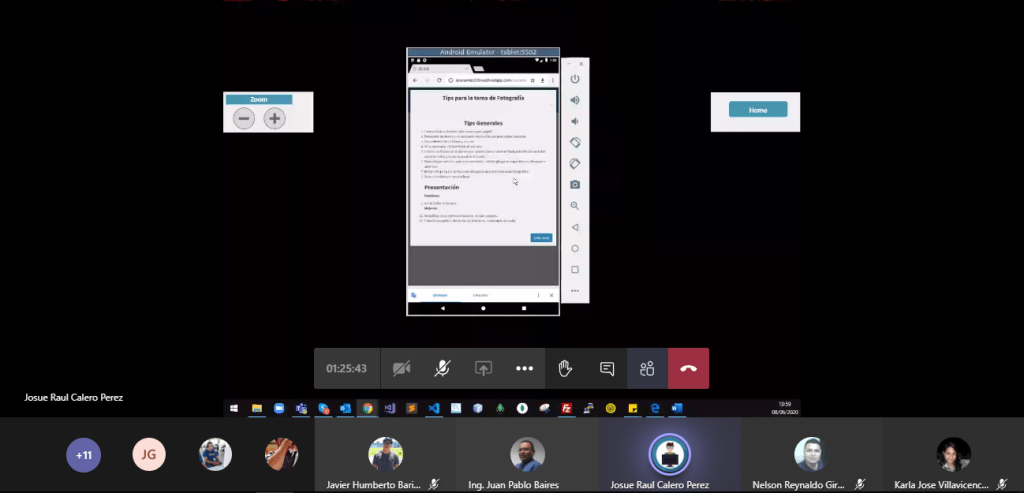Click the zoom out minus button
Viewport: 1024px width, 493px height.
click(244, 119)
